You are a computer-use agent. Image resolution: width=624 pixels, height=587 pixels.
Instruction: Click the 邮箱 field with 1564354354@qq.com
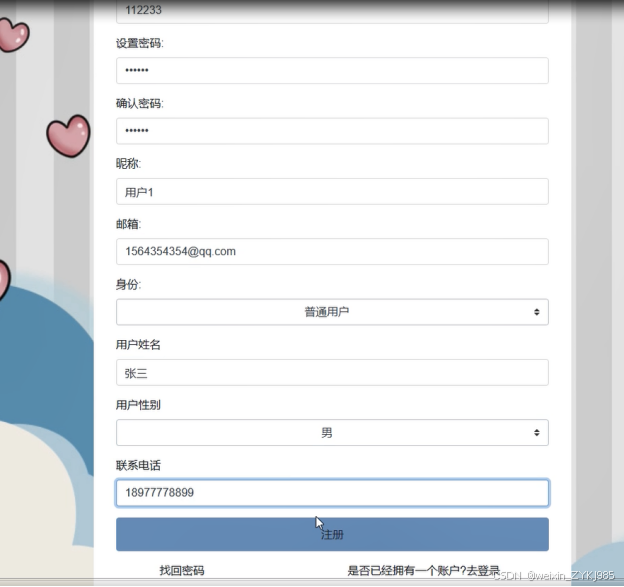pos(332,252)
